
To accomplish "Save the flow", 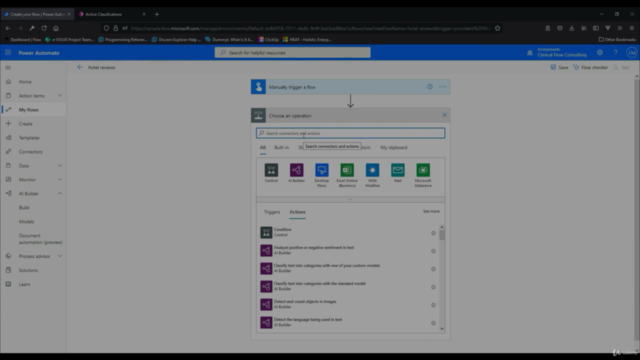I will tap(559, 67).
